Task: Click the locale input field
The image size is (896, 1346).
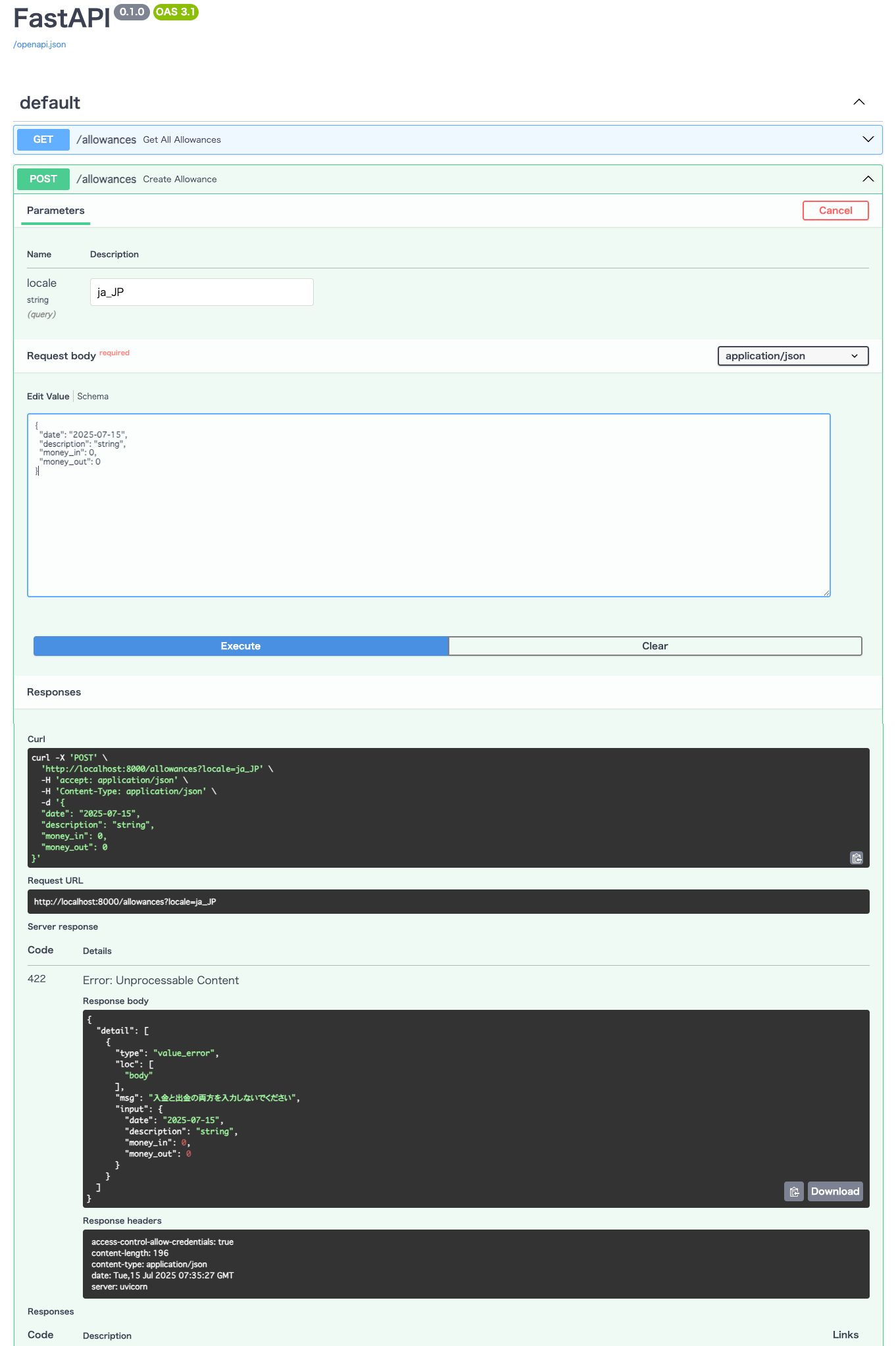Action: [x=202, y=292]
